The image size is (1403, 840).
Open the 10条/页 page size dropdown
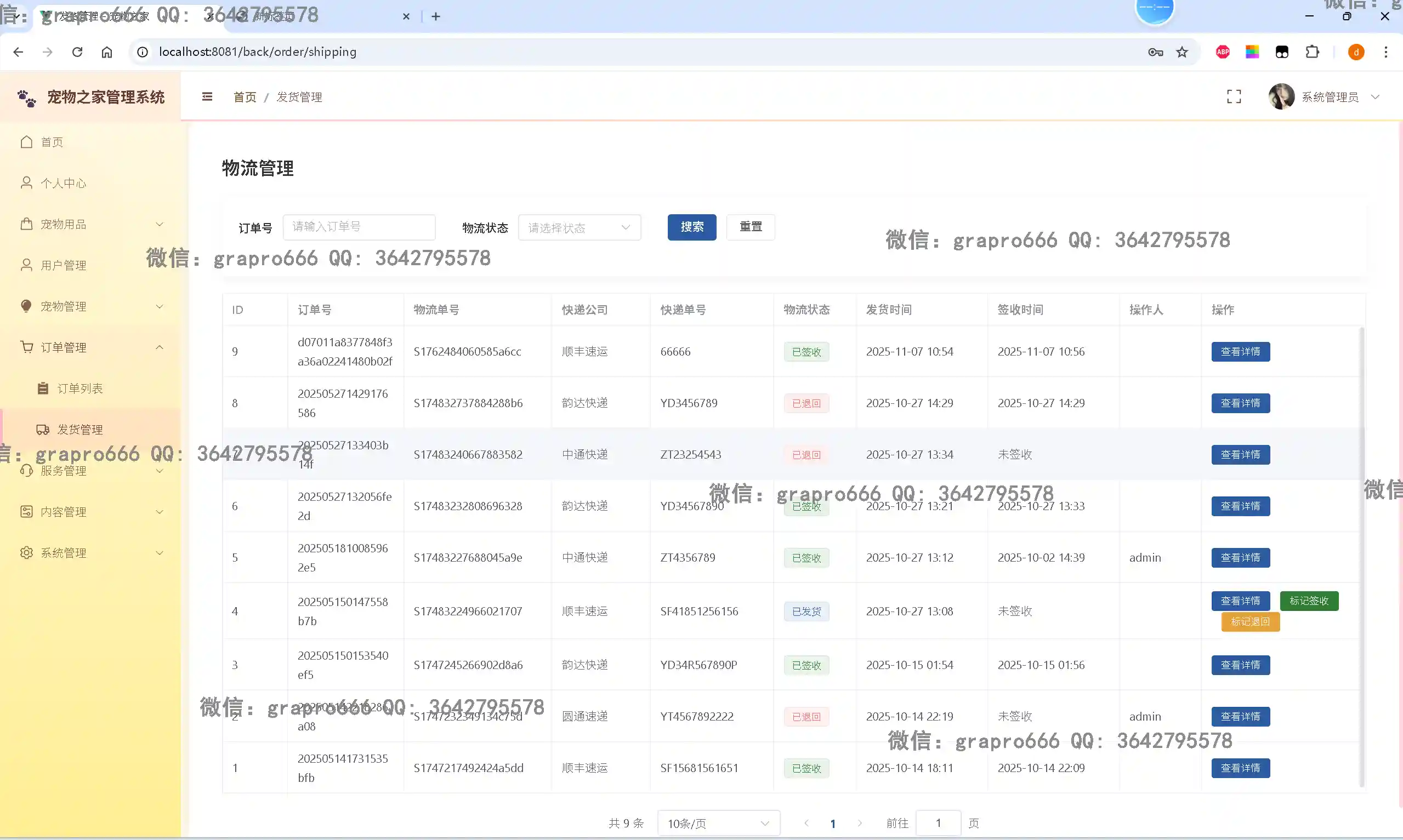718,823
